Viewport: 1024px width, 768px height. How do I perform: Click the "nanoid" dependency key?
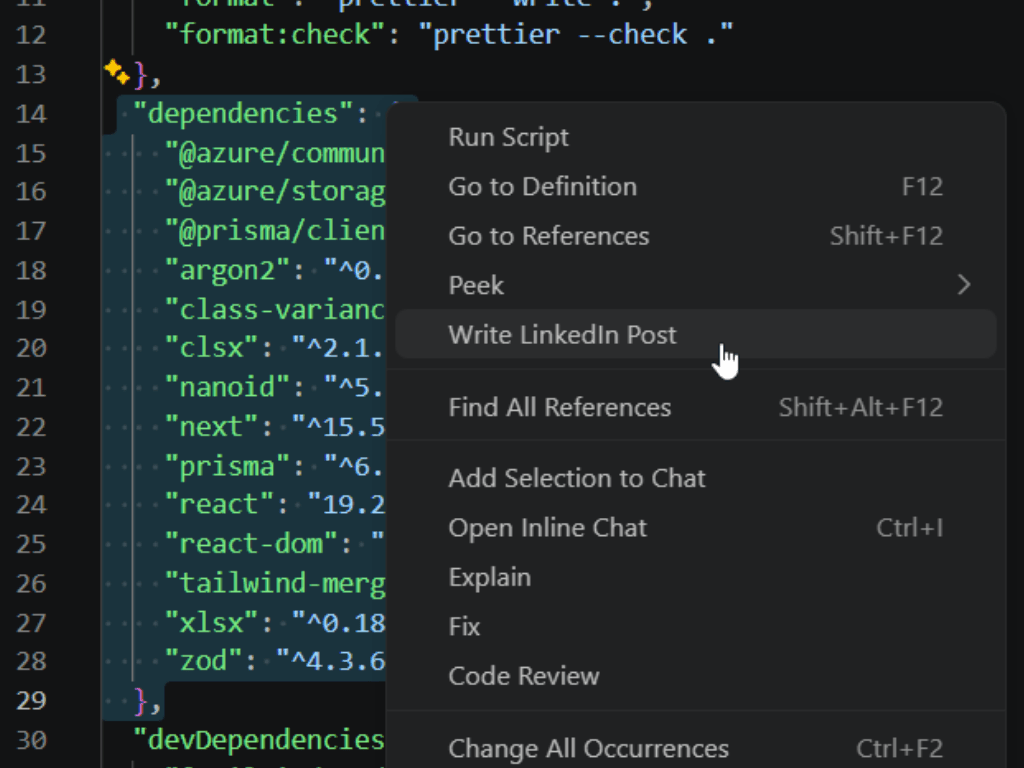click(227, 387)
